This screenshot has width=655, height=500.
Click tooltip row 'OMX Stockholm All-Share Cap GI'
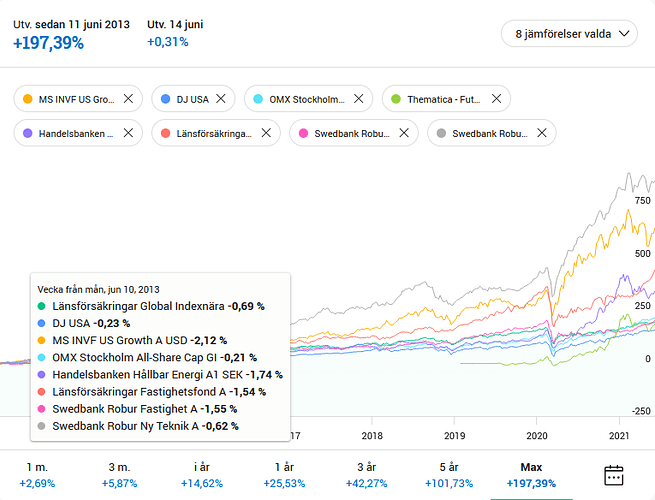[x=147, y=358]
